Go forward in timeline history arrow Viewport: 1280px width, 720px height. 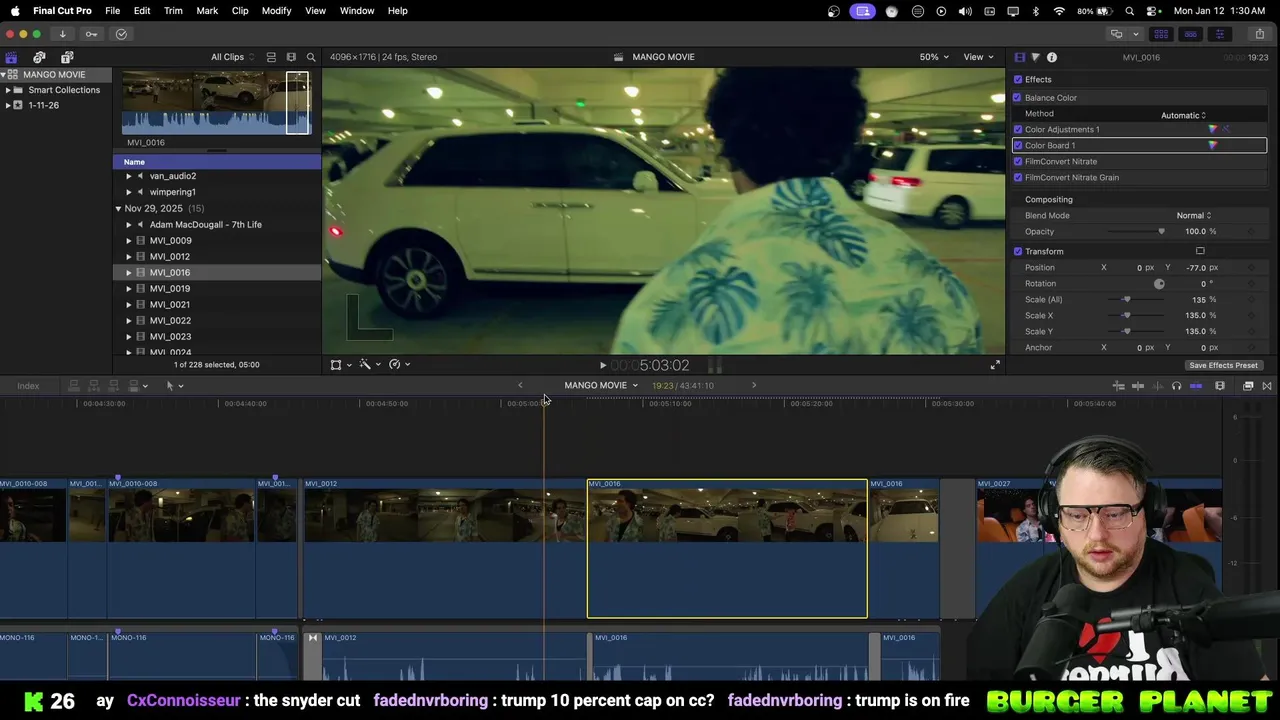click(x=754, y=385)
